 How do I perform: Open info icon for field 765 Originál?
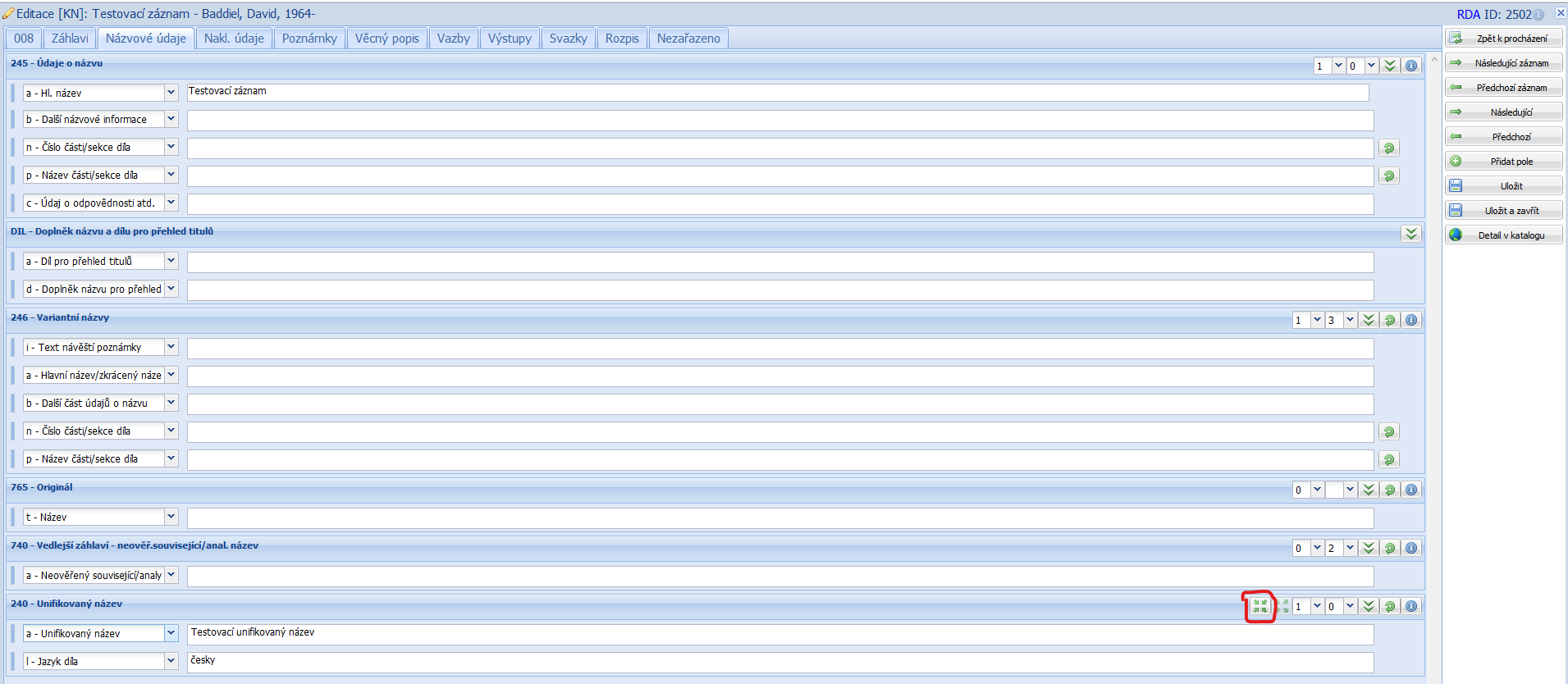pos(1411,490)
